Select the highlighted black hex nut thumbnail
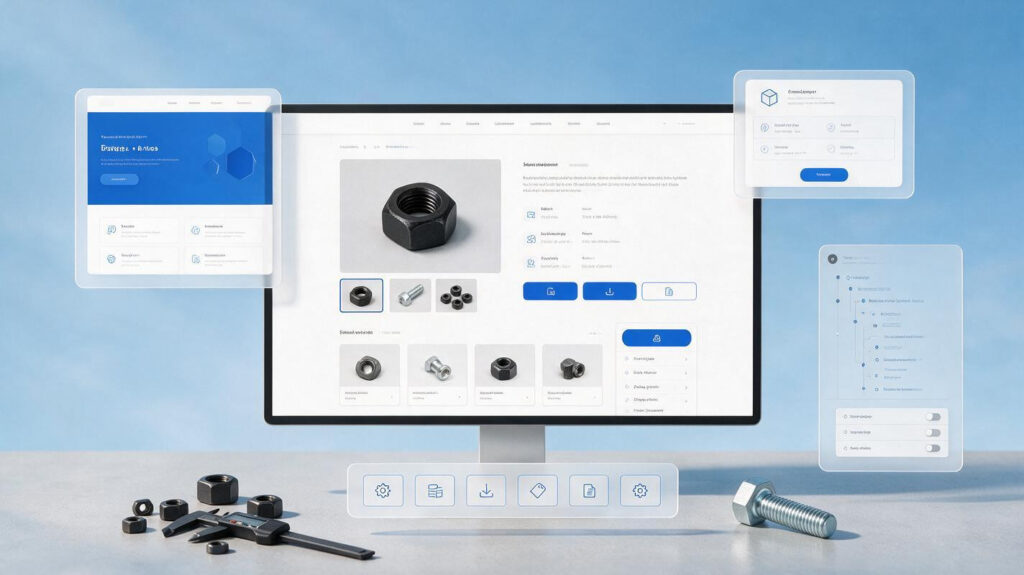This screenshot has height=575, width=1024. click(x=361, y=295)
